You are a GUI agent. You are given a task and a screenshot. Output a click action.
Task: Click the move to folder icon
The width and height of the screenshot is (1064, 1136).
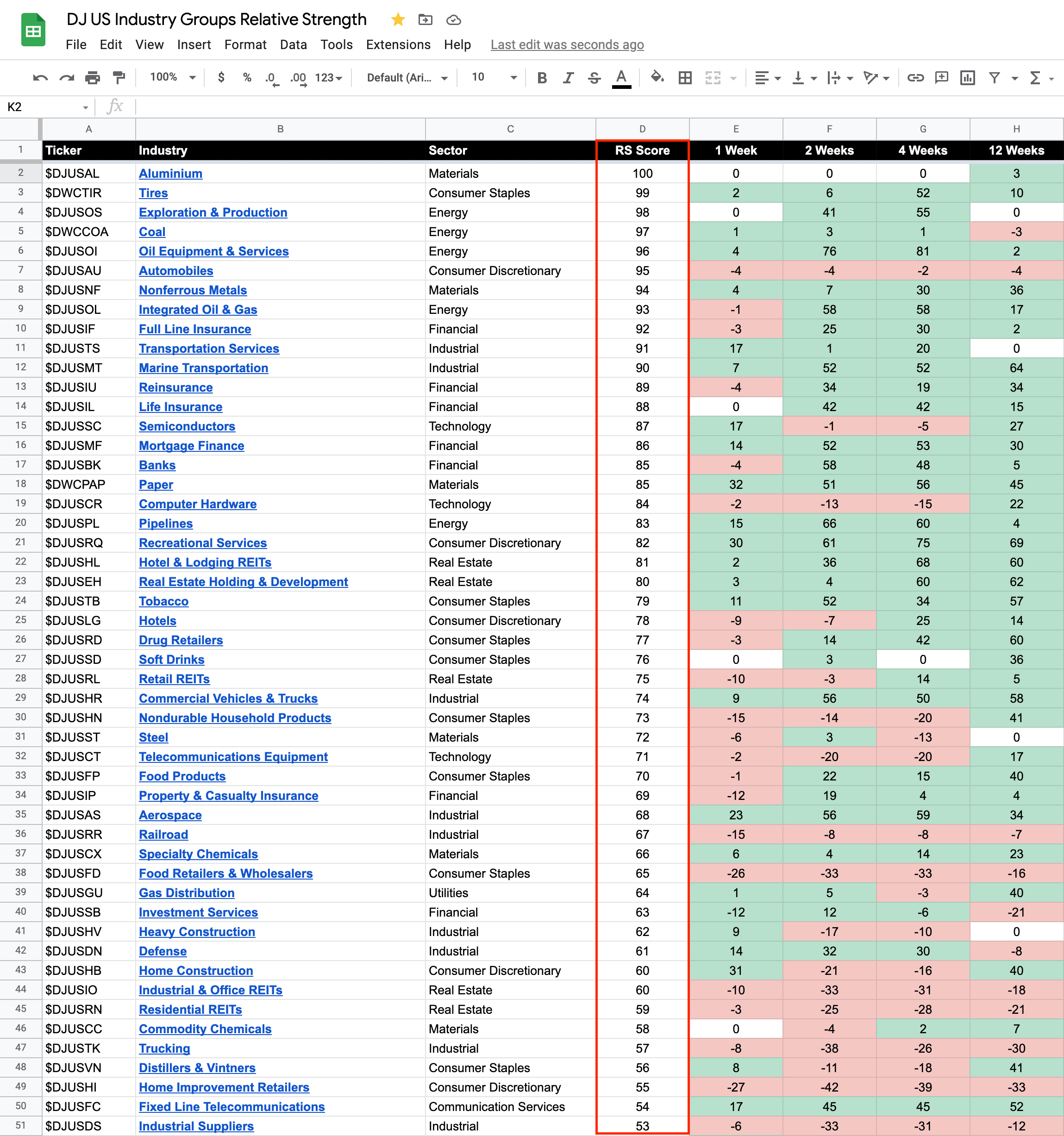click(x=425, y=20)
